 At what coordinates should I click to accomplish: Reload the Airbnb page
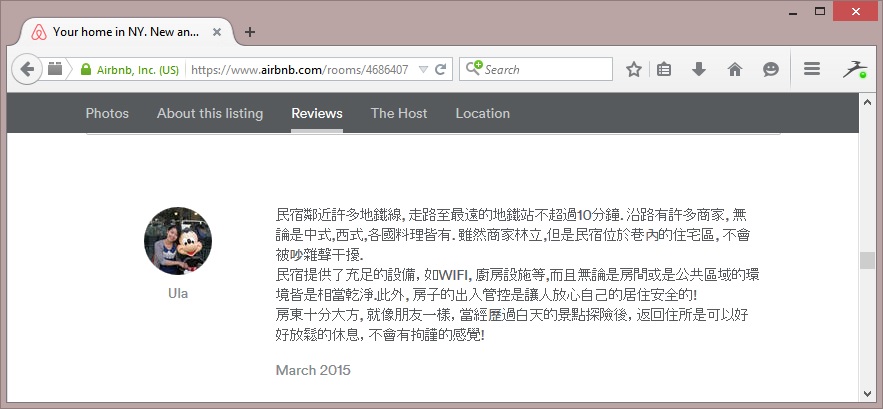click(443, 70)
